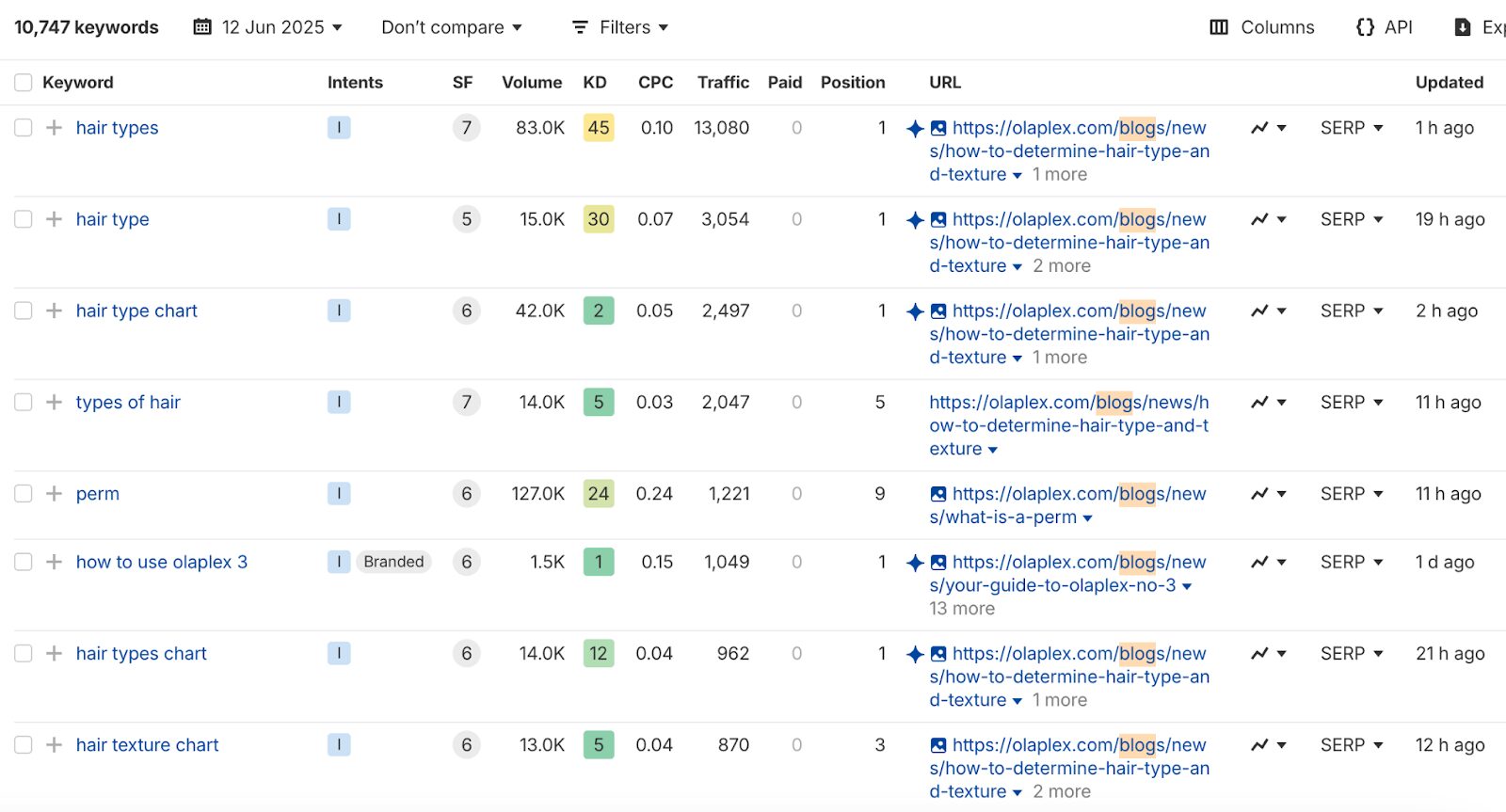Image resolution: width=1506 pixels, height=812 pixels.
Task: Check the box for 'types of hair' row
Action: 24,403
